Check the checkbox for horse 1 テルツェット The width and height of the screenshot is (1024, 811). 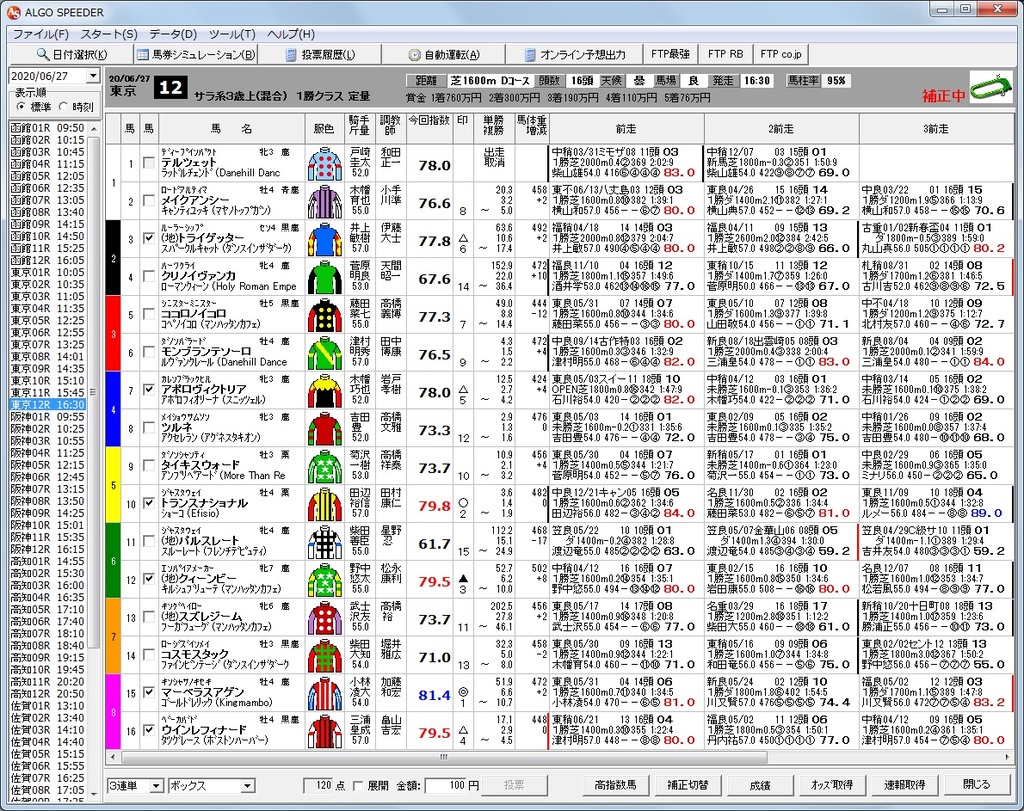[150, 163]
